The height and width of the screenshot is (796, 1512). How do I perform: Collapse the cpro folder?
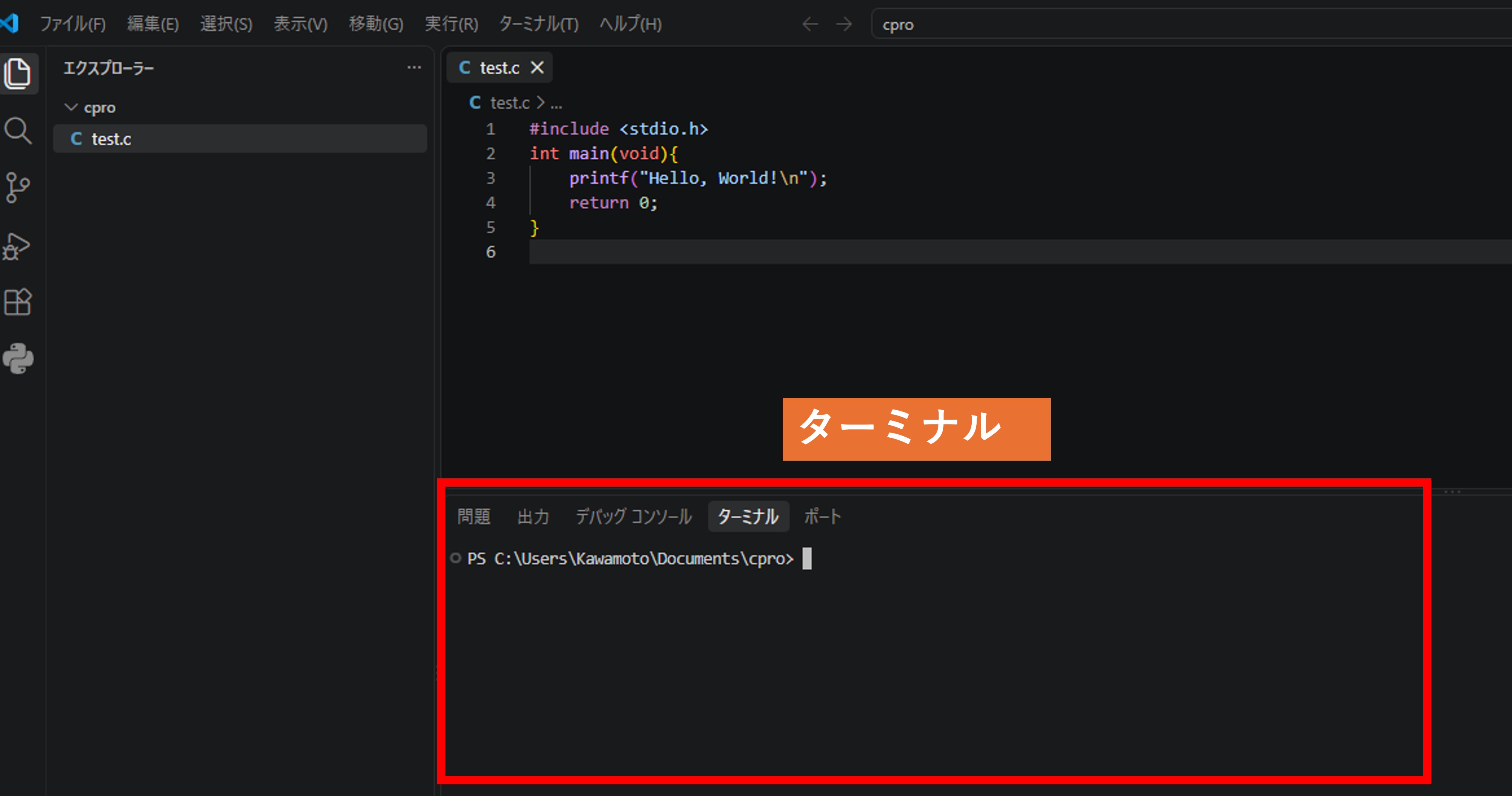click(x=71, y=107)
